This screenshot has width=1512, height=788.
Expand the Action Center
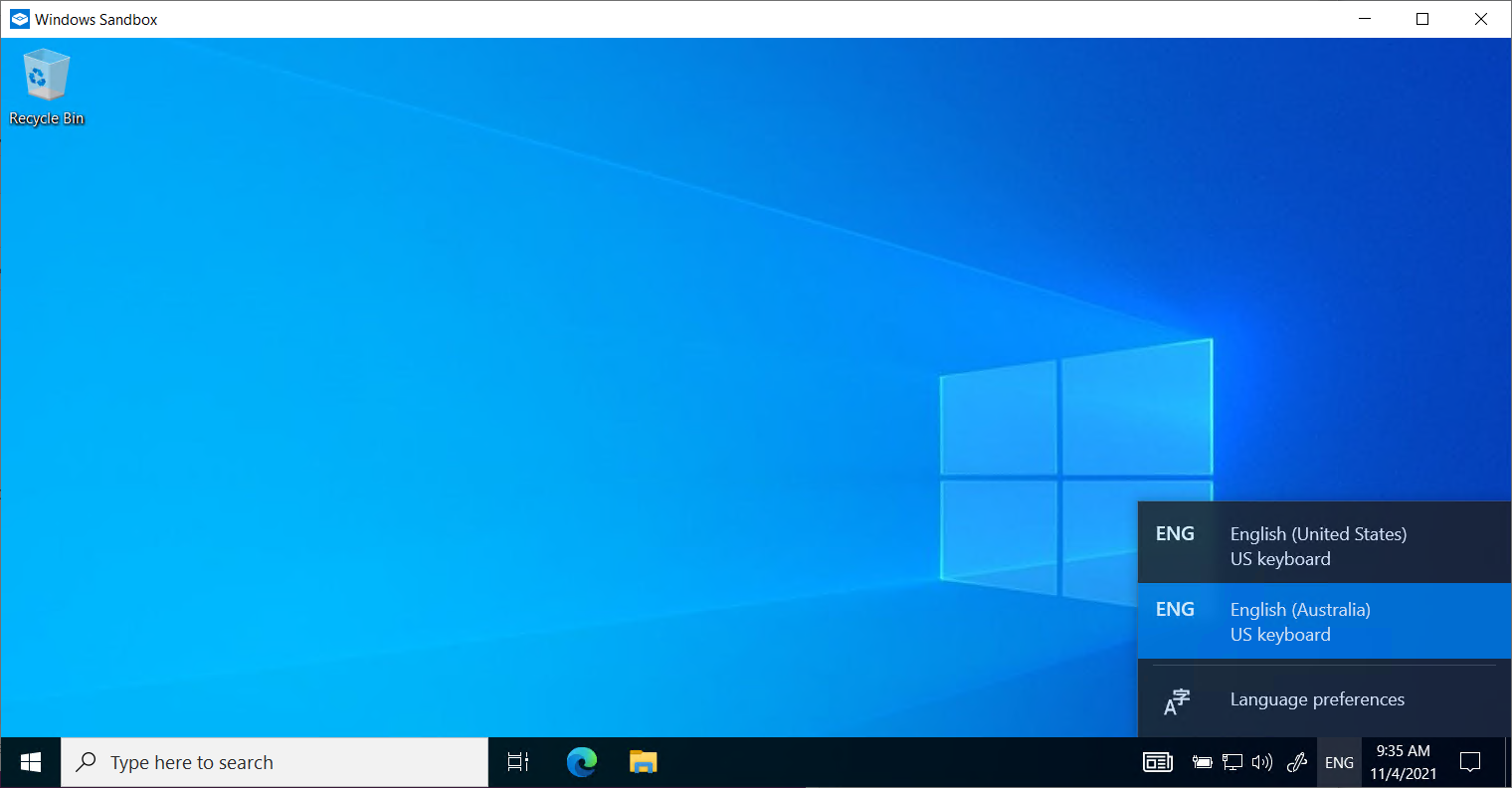1470,761
